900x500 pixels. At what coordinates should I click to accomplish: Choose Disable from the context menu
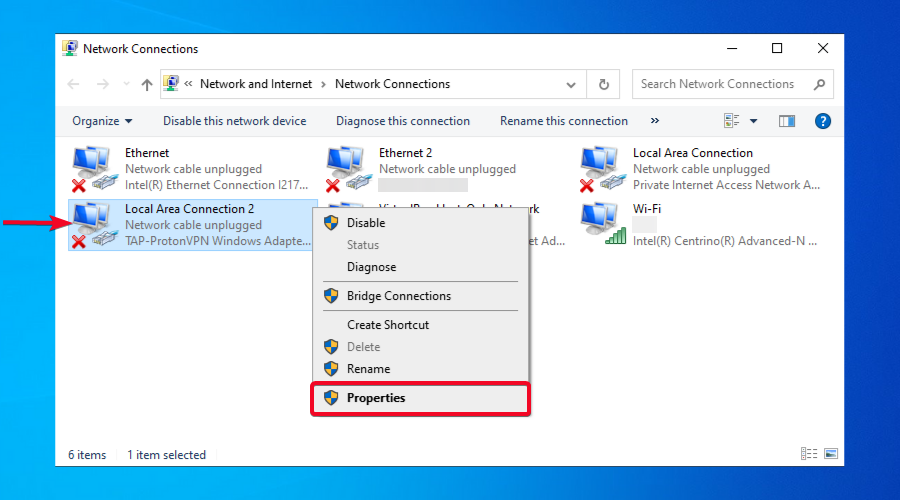tap(420, 223)
